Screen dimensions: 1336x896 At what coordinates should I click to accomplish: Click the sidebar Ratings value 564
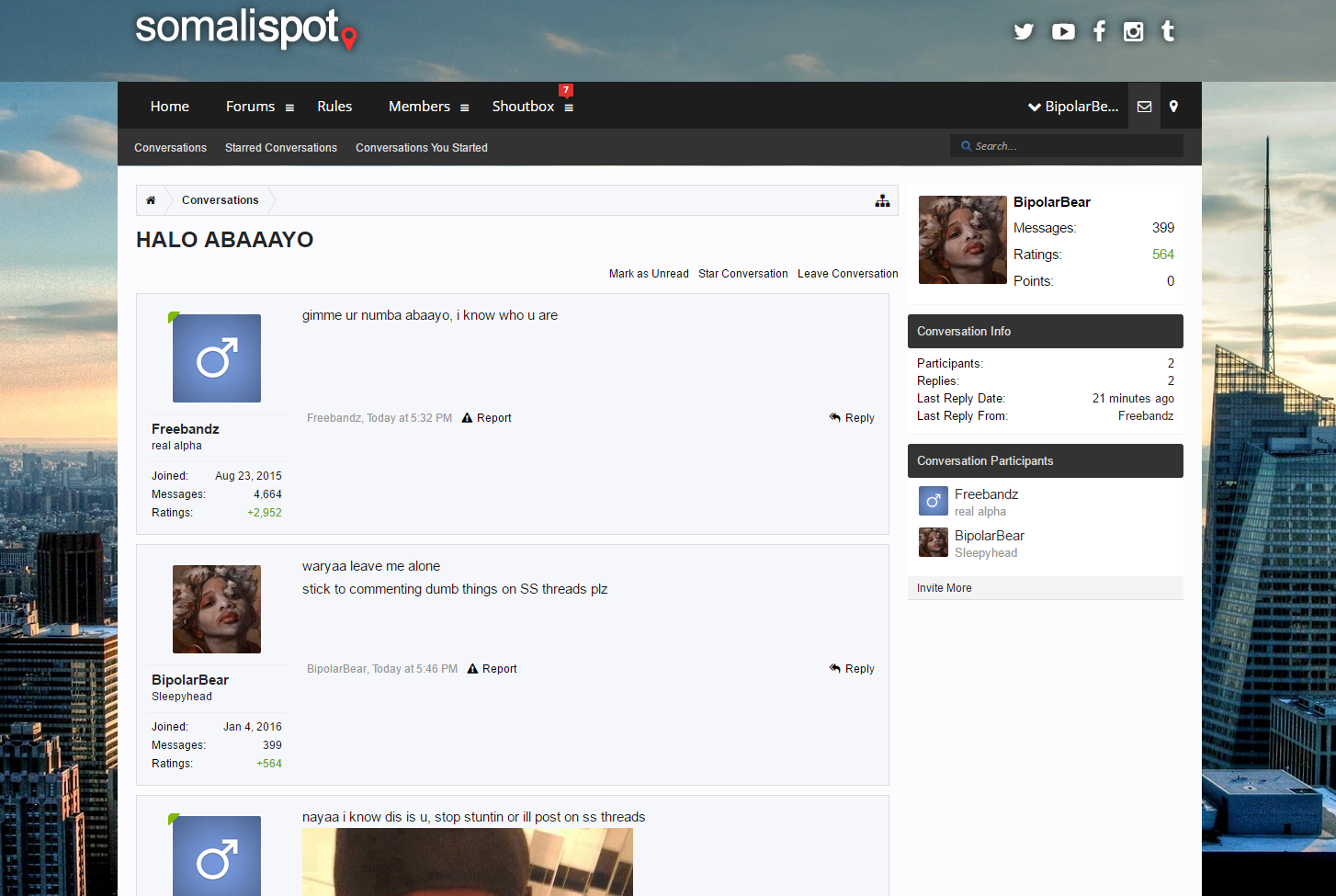[1163, 255]
